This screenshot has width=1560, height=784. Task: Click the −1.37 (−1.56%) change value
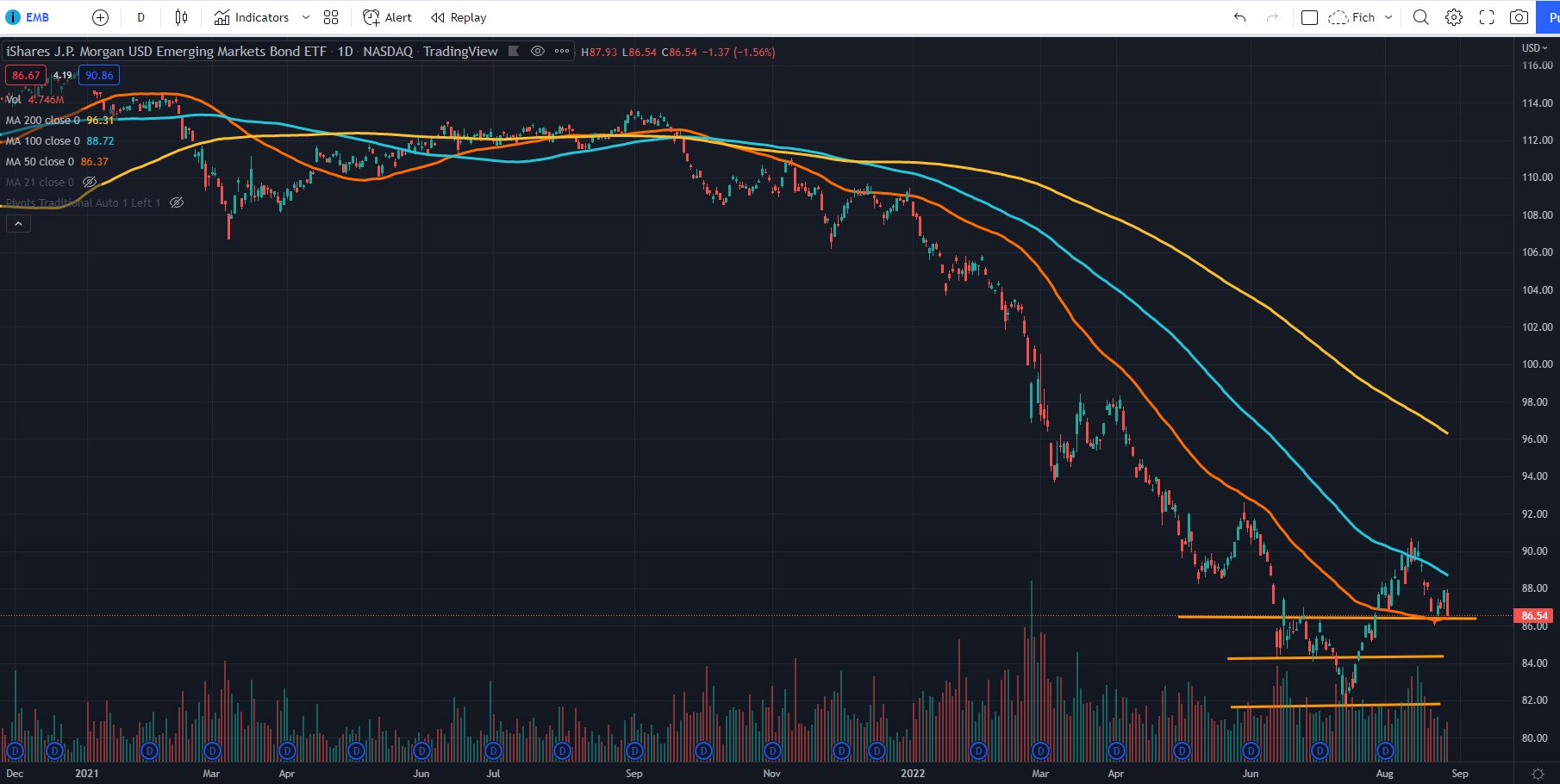point(739,53)
